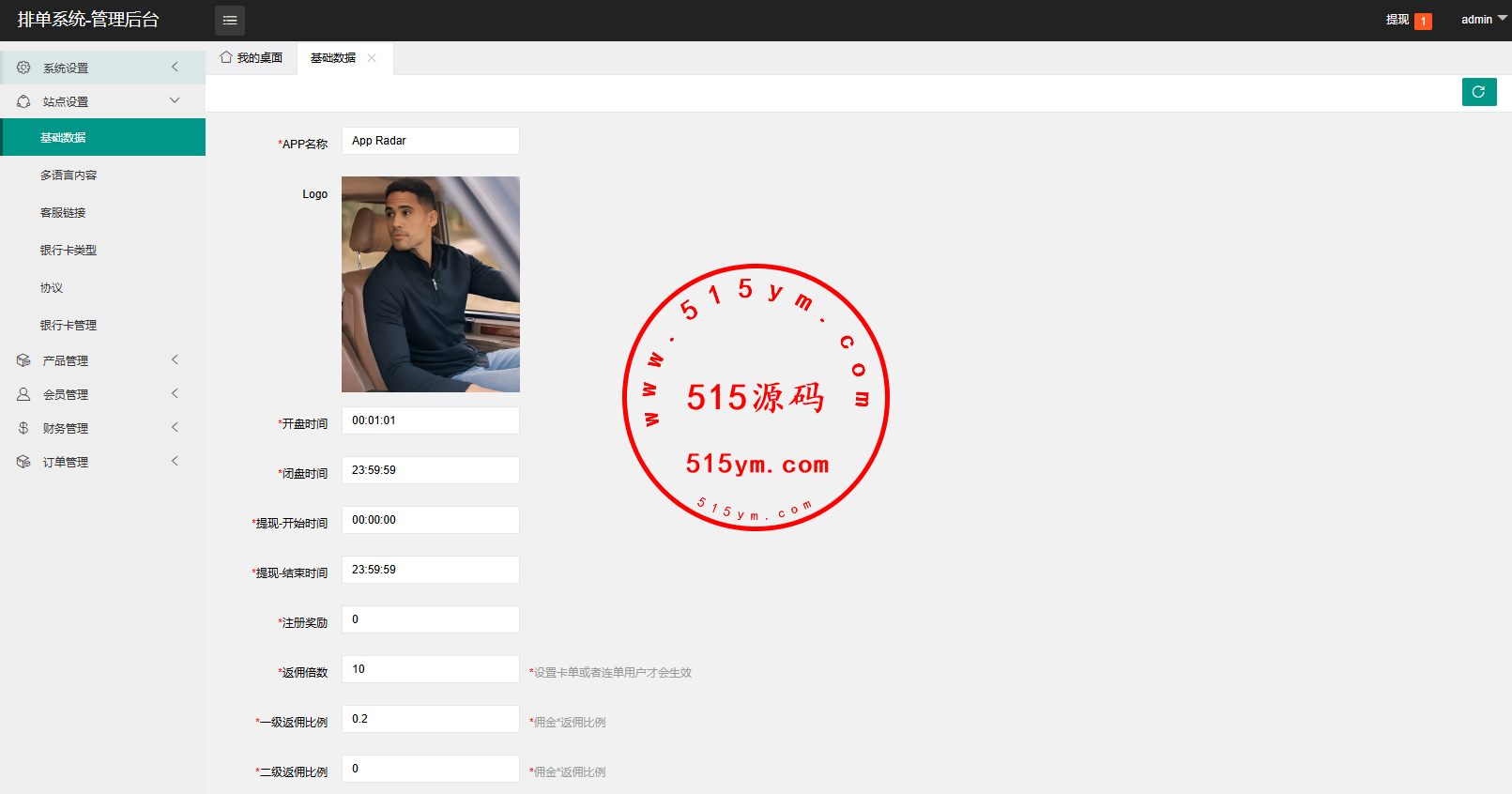Click the Logo image thumbnail
This screenshot has height=794, width=1512.
[x=431, y=284]
